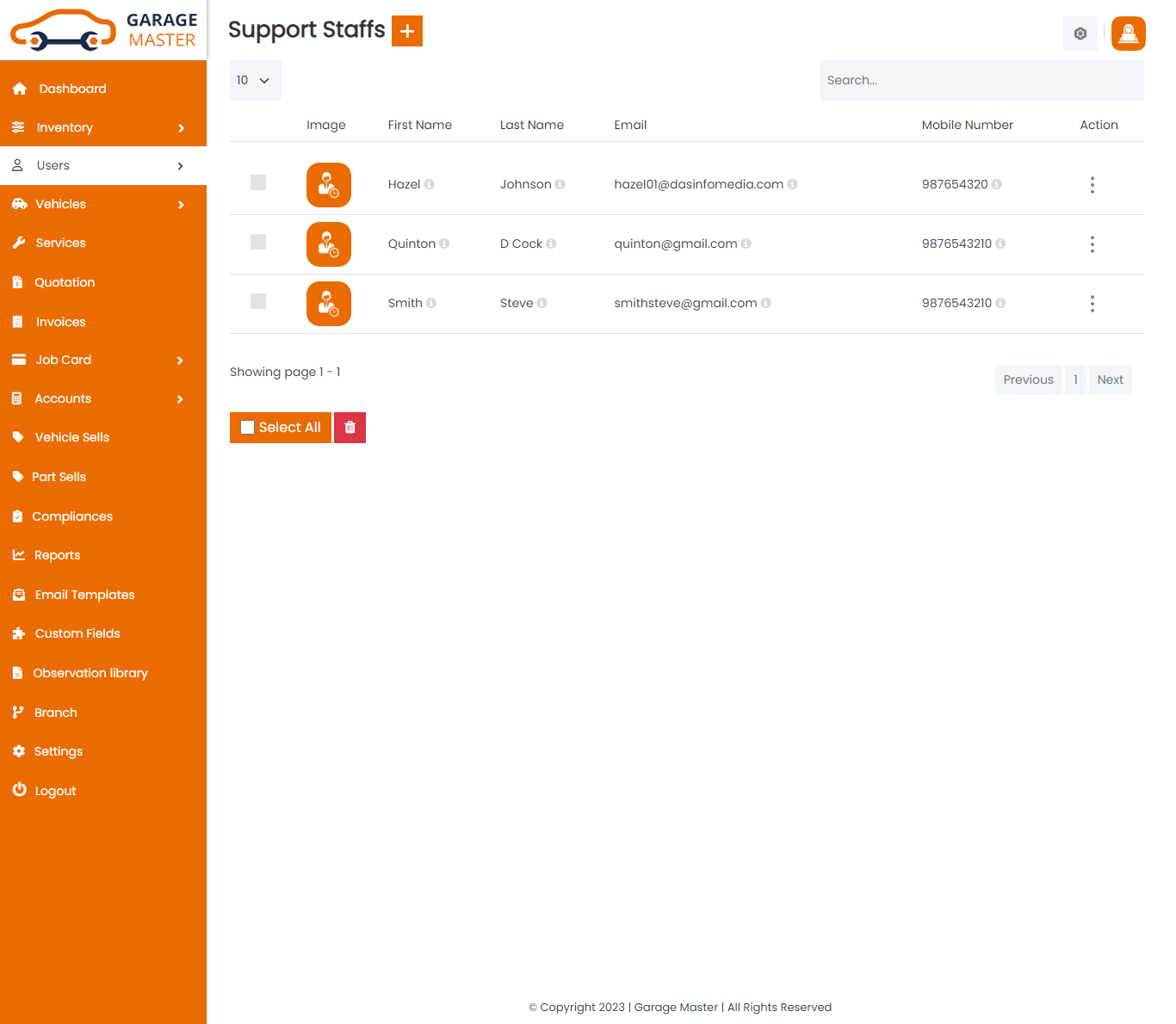The width and height of the screenshot is (1176, 1024).
Task: Expand the Job Card submenu
Action: tap(103, 360)
